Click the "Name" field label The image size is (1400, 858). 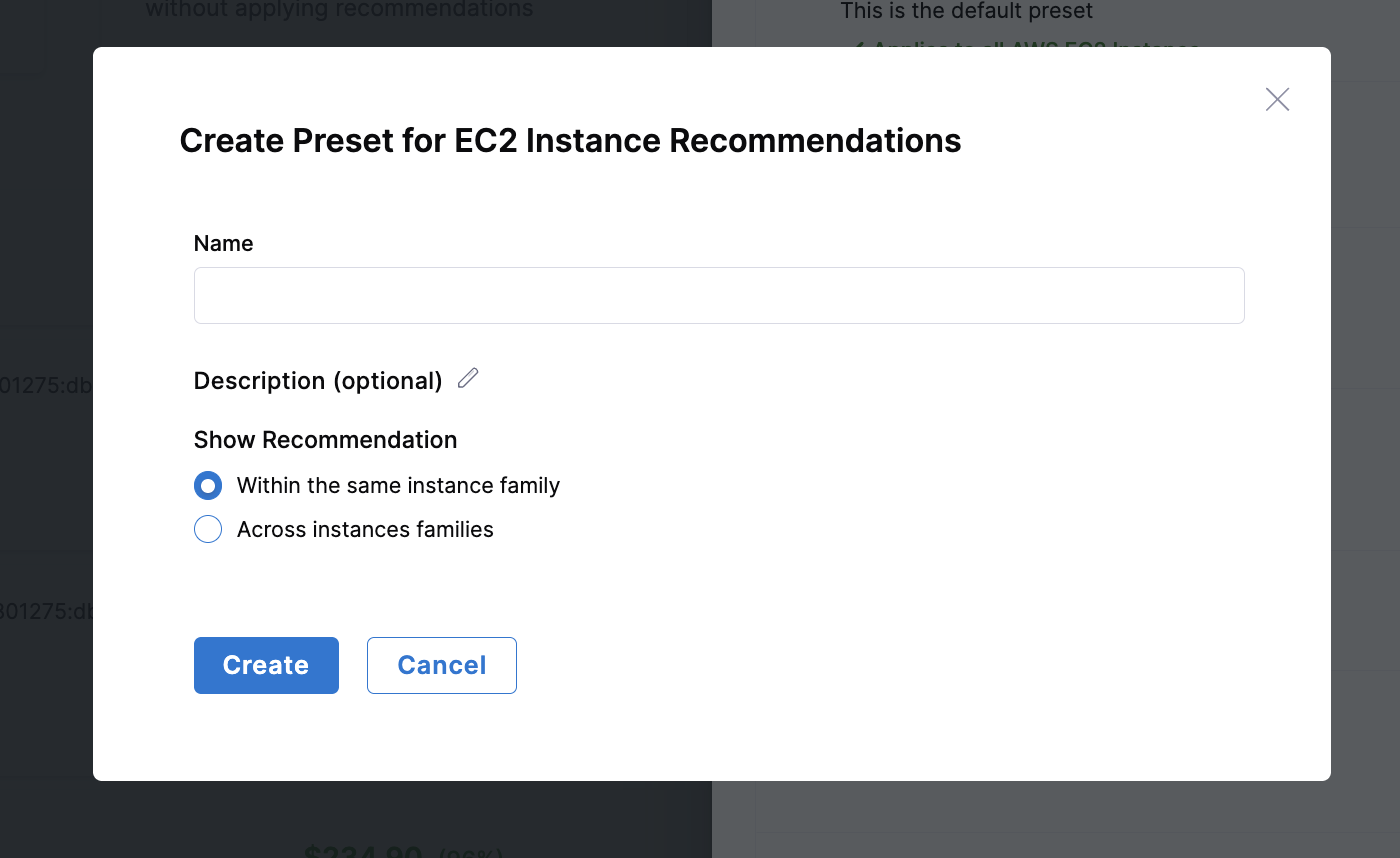point(223,244)
